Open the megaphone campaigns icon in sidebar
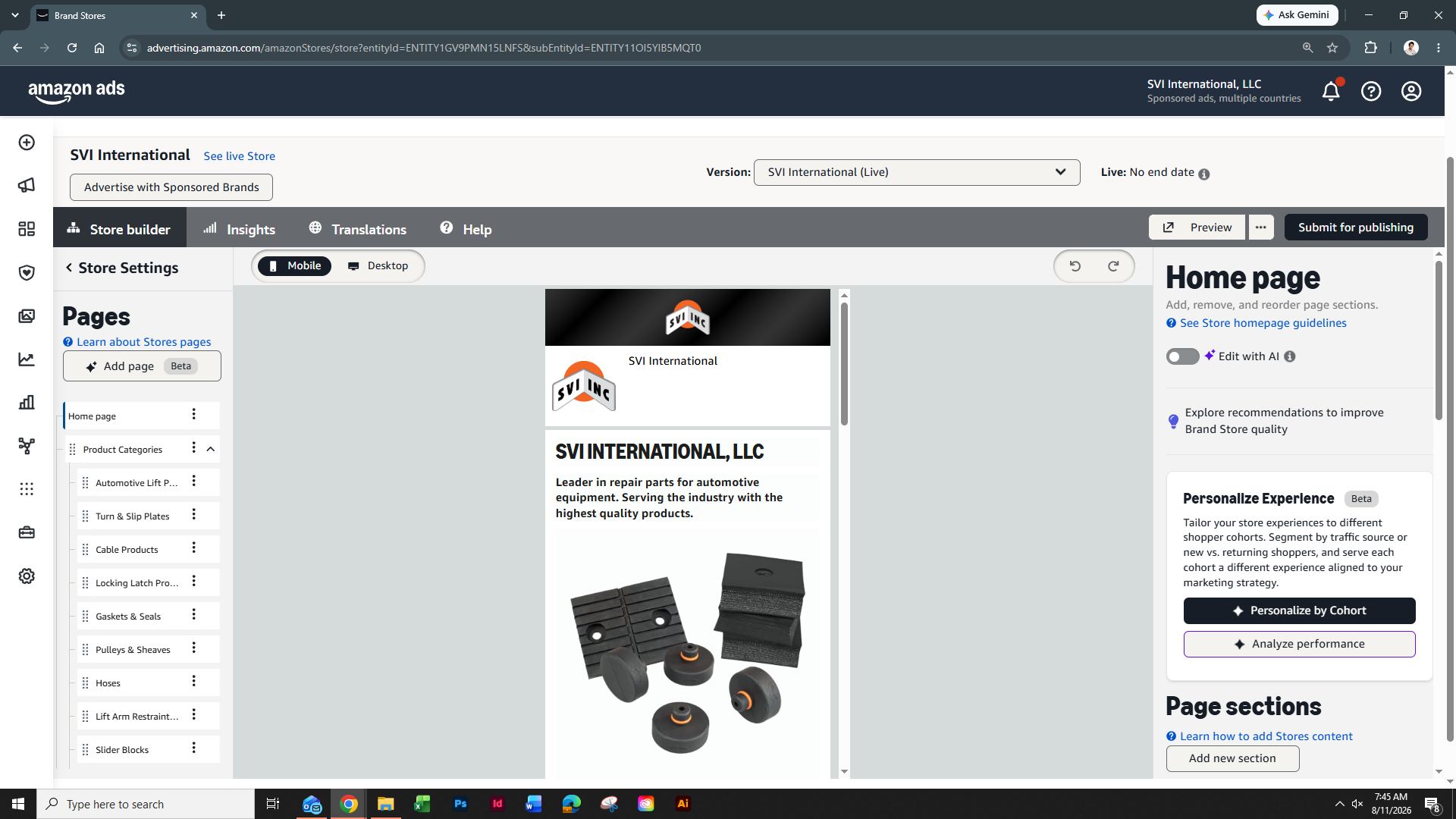Image resolution: width=1456 pixels, height=819 pixels. point(27,185)
